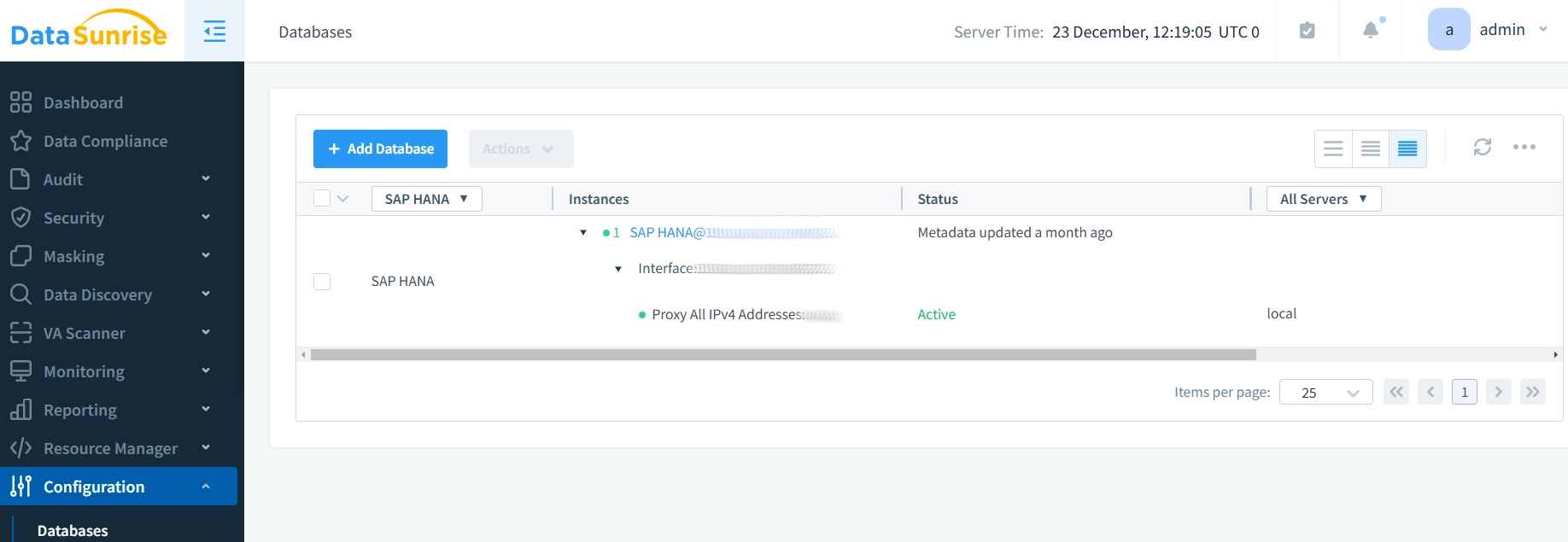
Task: Click the Resource Manager code icon
Action: (x=20, y=448)
